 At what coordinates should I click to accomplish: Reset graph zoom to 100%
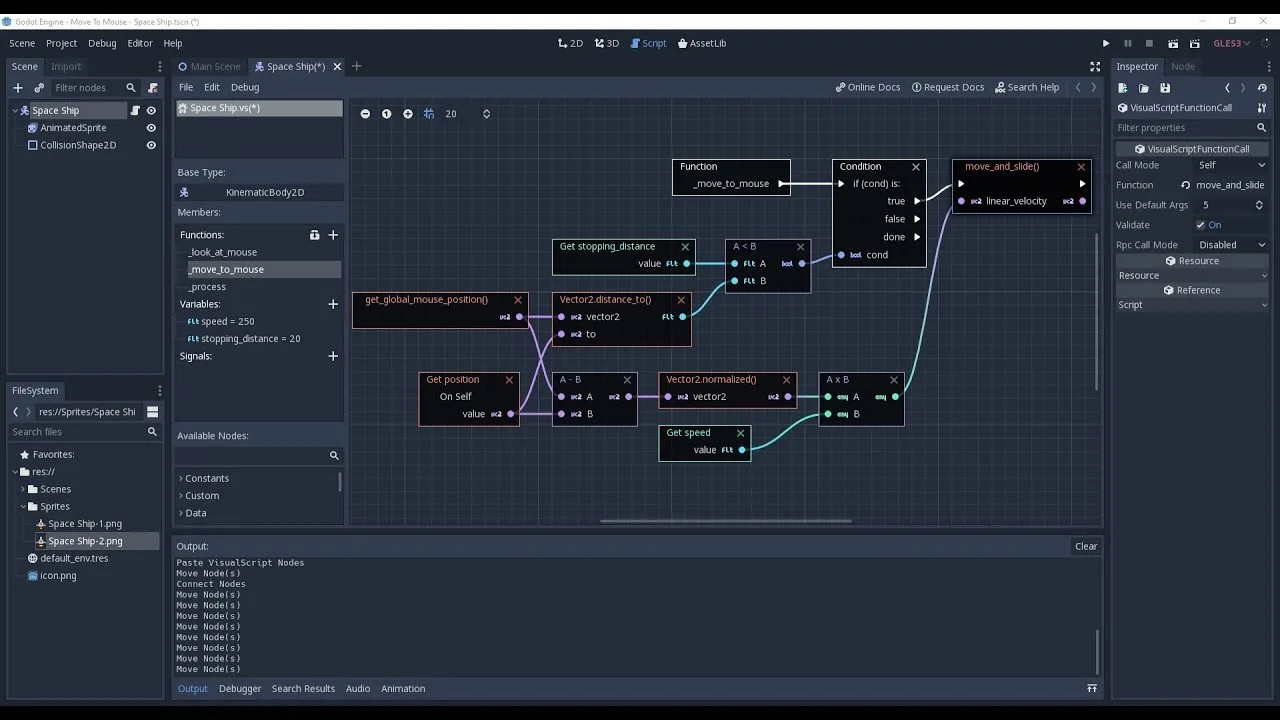(386, 114)
